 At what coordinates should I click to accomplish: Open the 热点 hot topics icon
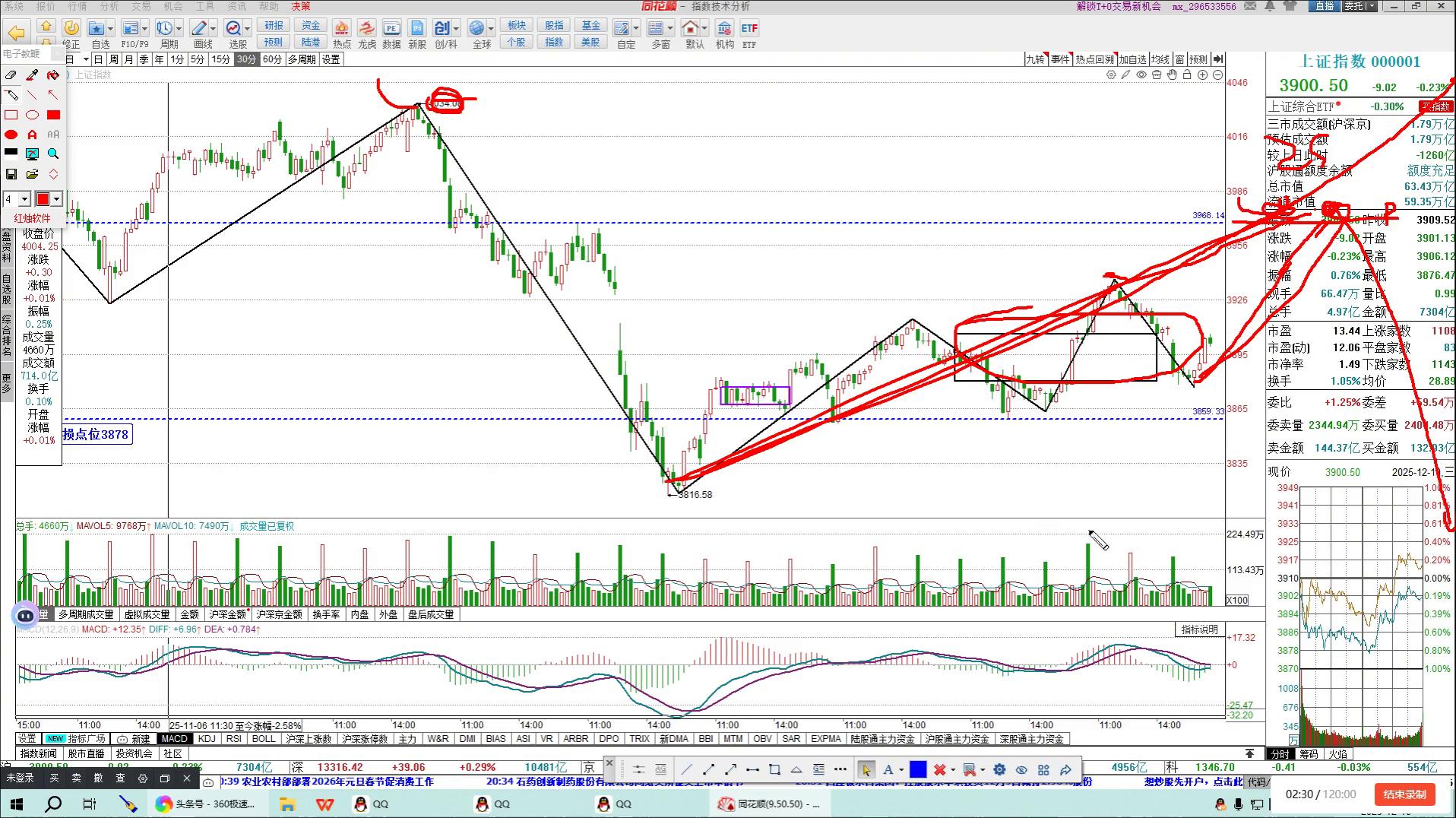coord(342,34)
